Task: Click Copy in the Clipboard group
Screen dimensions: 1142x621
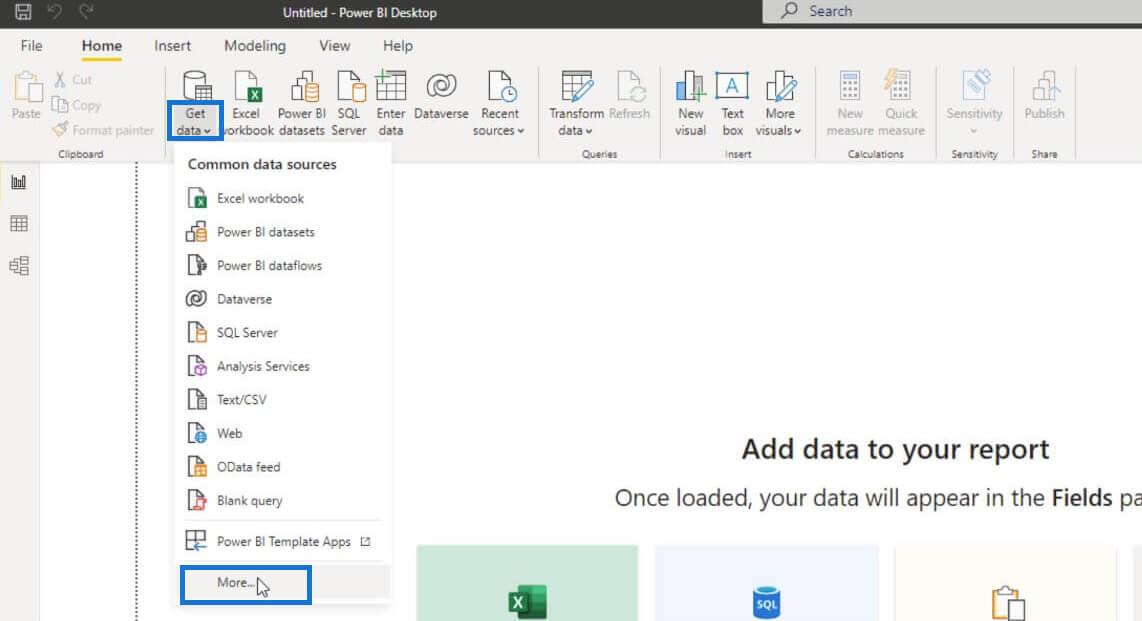Action: coord(76,105)
